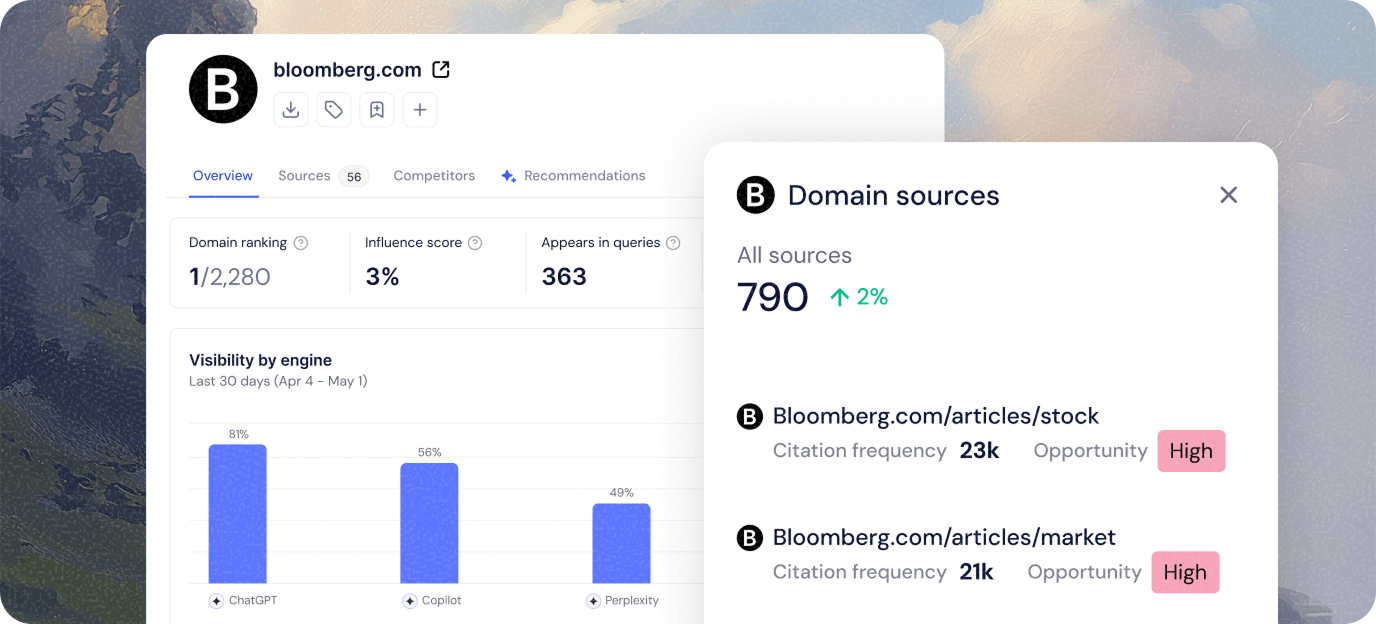The height and width of the screenshot is (624, 1376).
Task: Click High opportunity badge for articles/market
Action: (x=1185, y=572)
